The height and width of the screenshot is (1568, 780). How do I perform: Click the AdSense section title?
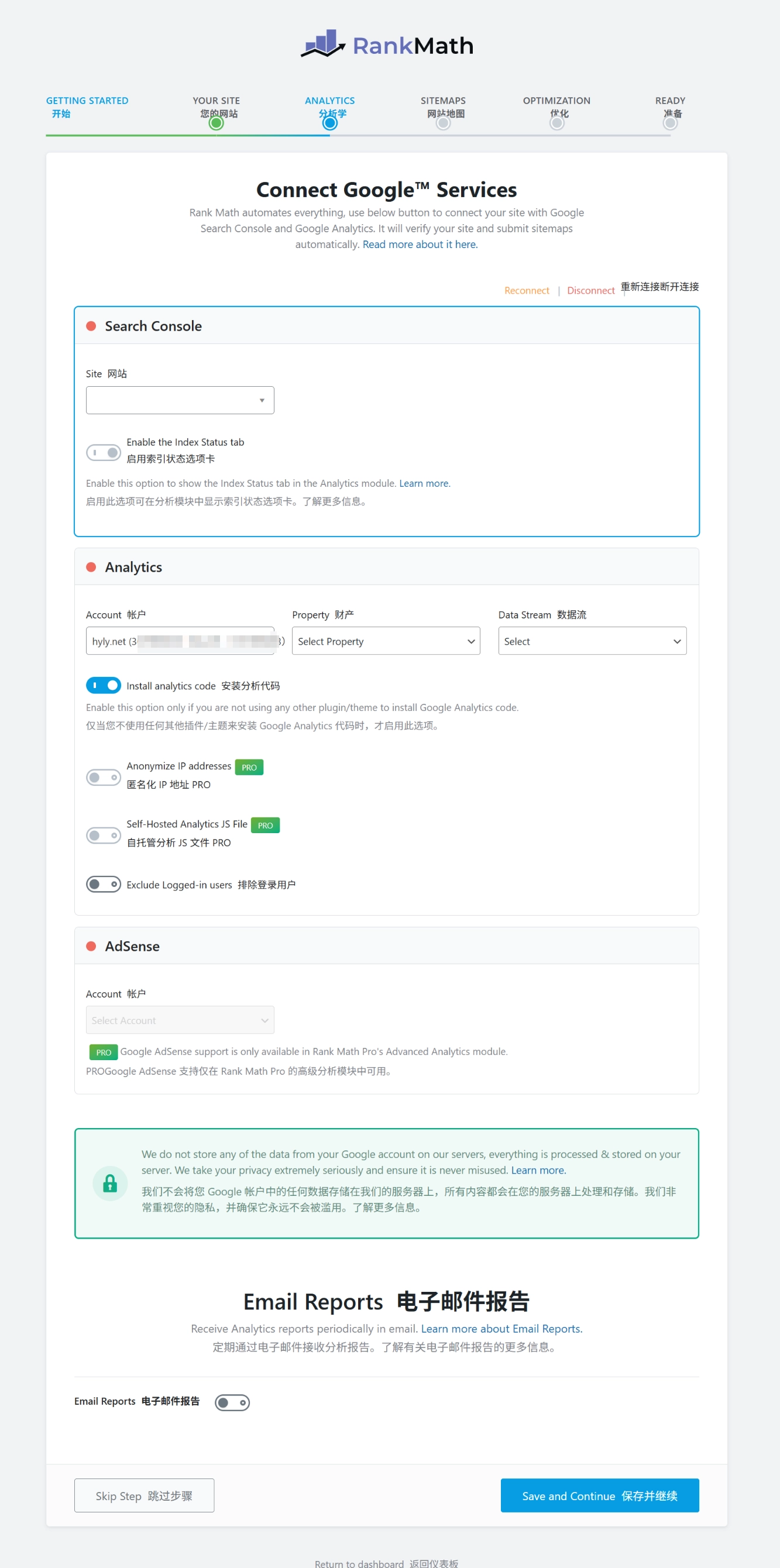[x=132, y=946]
